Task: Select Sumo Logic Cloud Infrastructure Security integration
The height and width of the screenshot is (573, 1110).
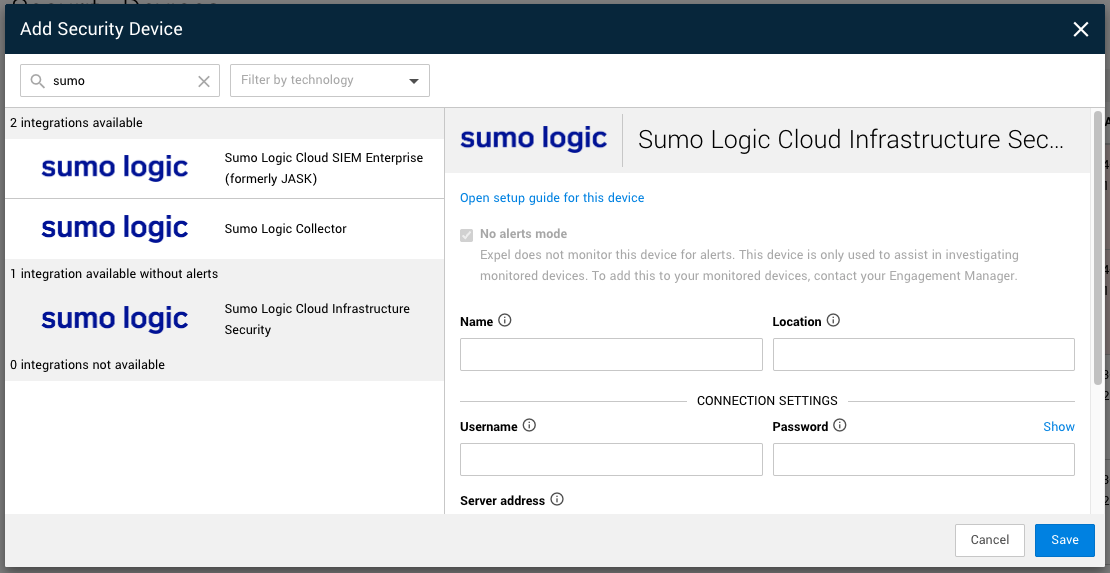Action: tap(225, 319)
